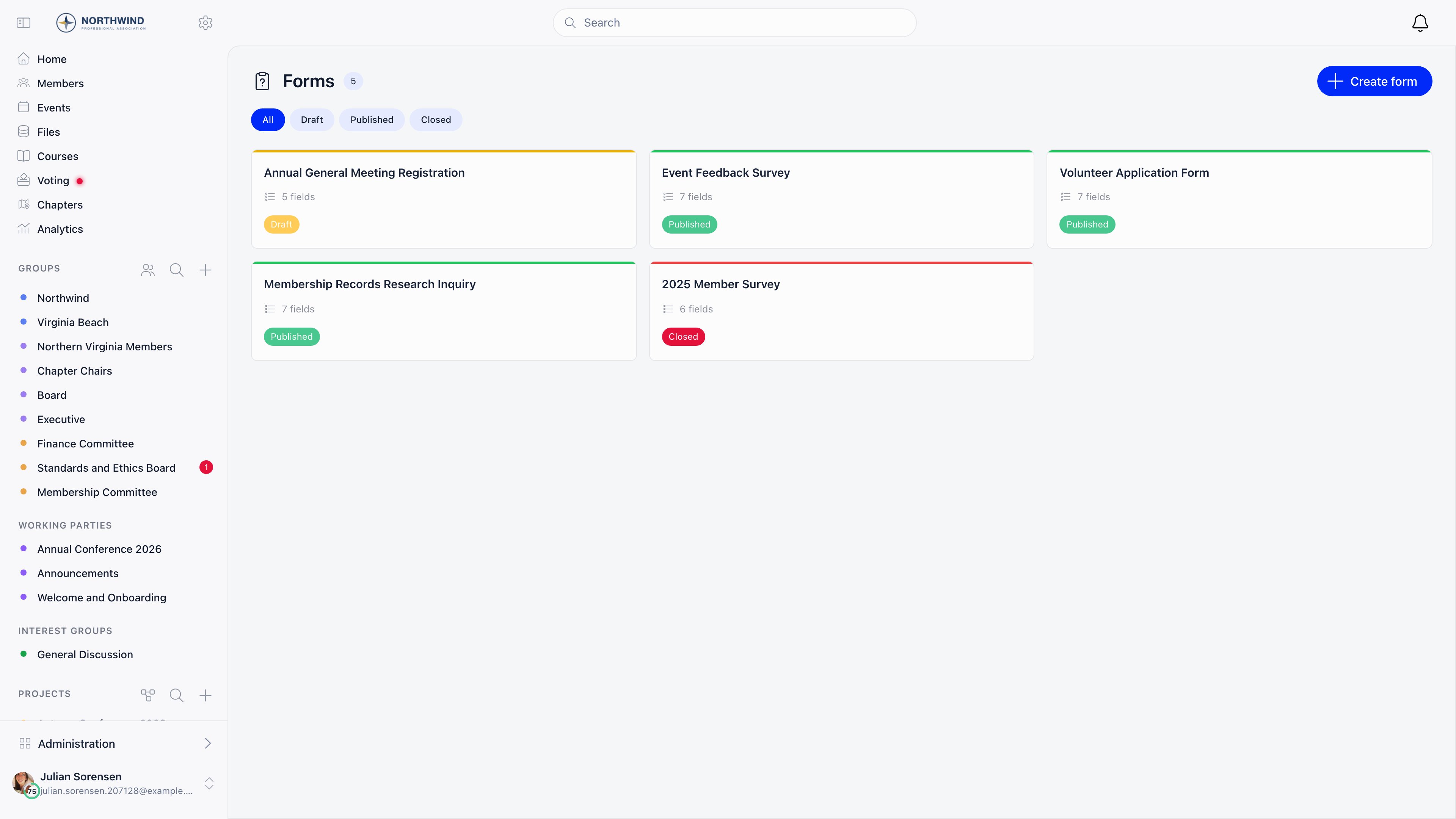
Task: Click the Forms clipboard heading icon
Action: 262,82
